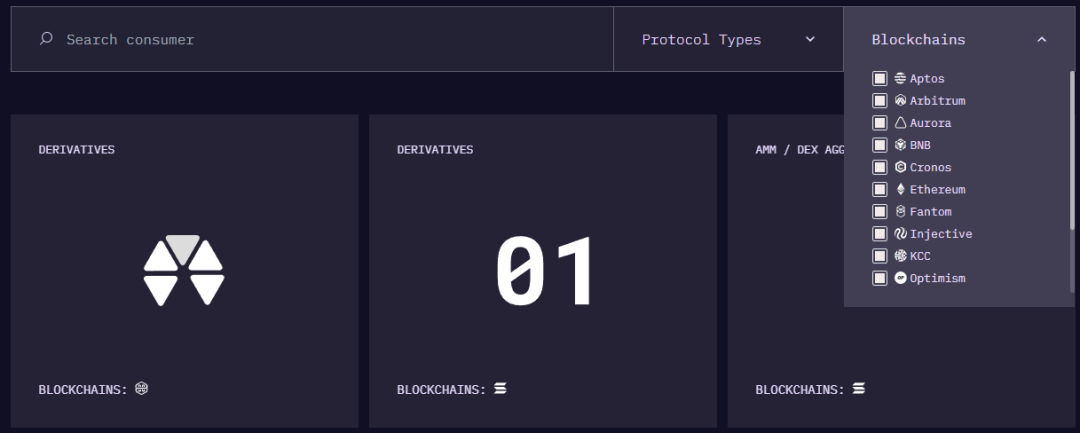Click the Aurora triangle icon
The height and width of the screenshot is (433, 1080).
click(x=900, y=123)
